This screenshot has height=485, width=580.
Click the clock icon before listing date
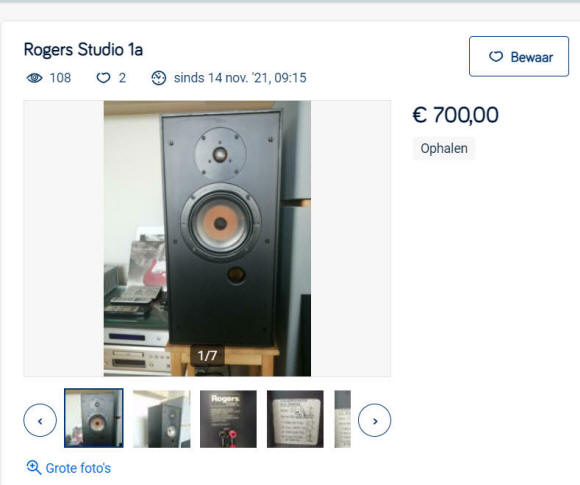click(159, 78)
